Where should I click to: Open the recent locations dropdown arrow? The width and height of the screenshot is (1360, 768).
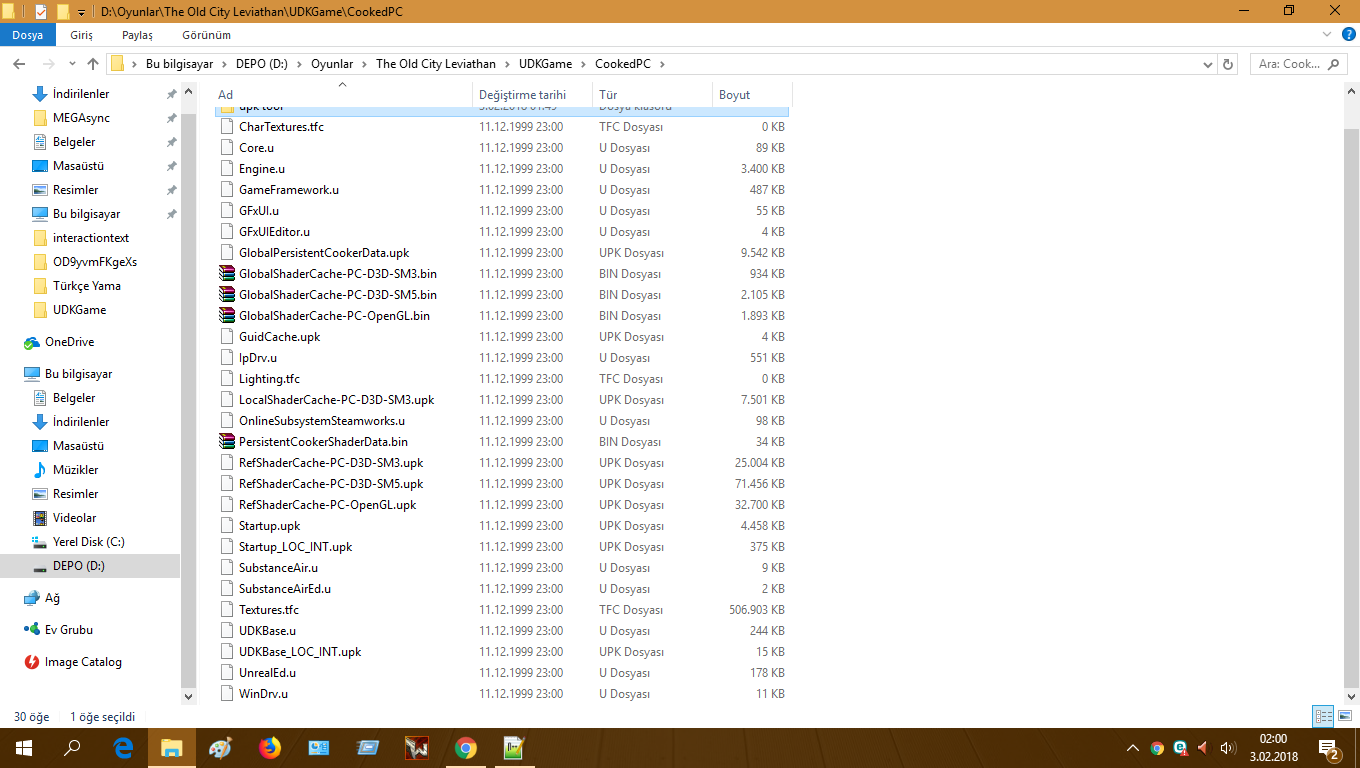coord(70,64)
